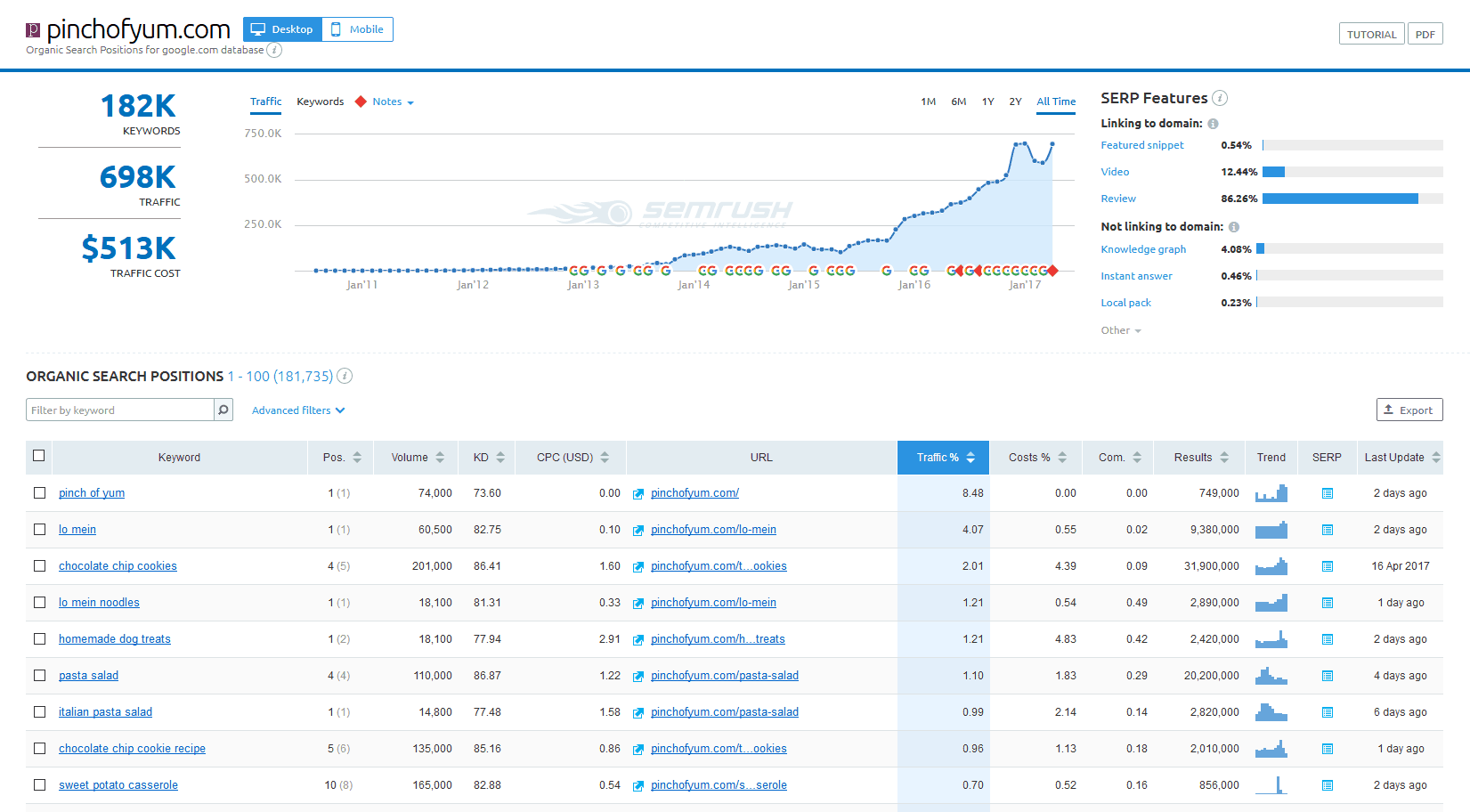
Task: View the SERP snapshot icon for lo mein noodles
Action: click(x=1328, y=603)
